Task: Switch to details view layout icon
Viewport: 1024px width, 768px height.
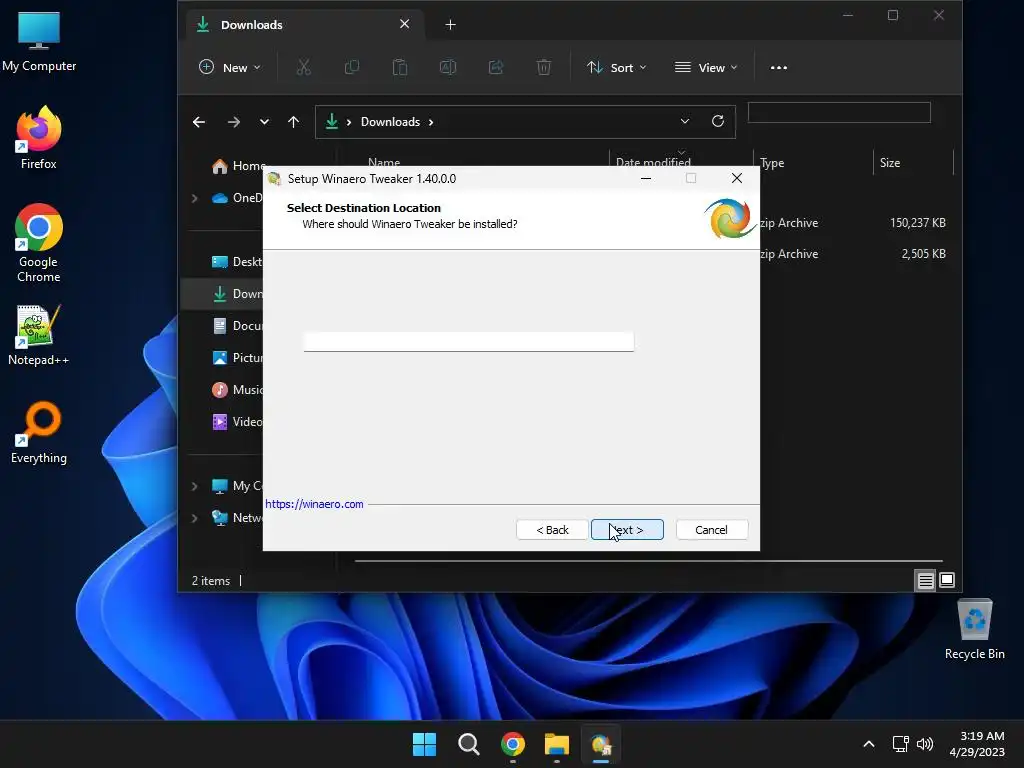Action: tap(925, 580)
